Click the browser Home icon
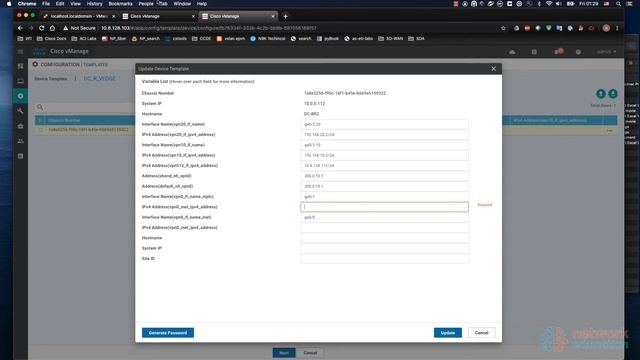Image resolution: width=640 pixels, height=360 pixels. (x=52, y=28)
